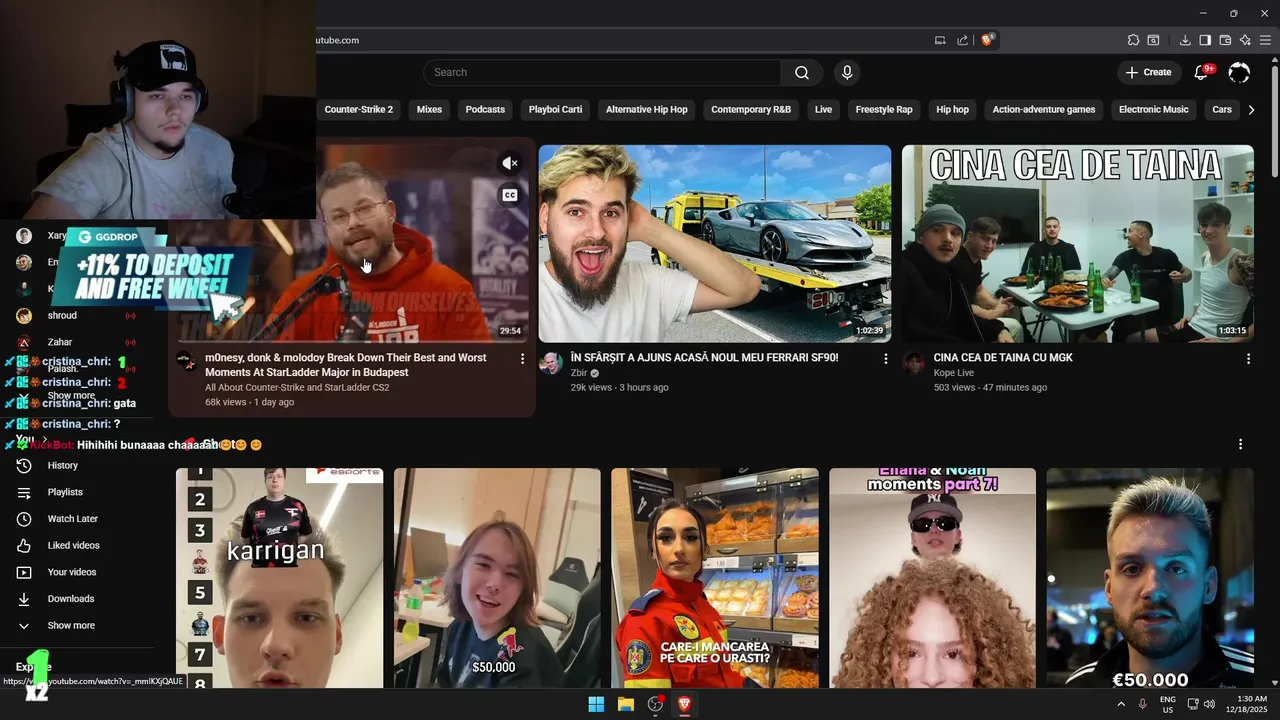Open the m0nesy, donk & molodoy video title
Viewport: 1280px width, 720px height.
tap(346, 365)
